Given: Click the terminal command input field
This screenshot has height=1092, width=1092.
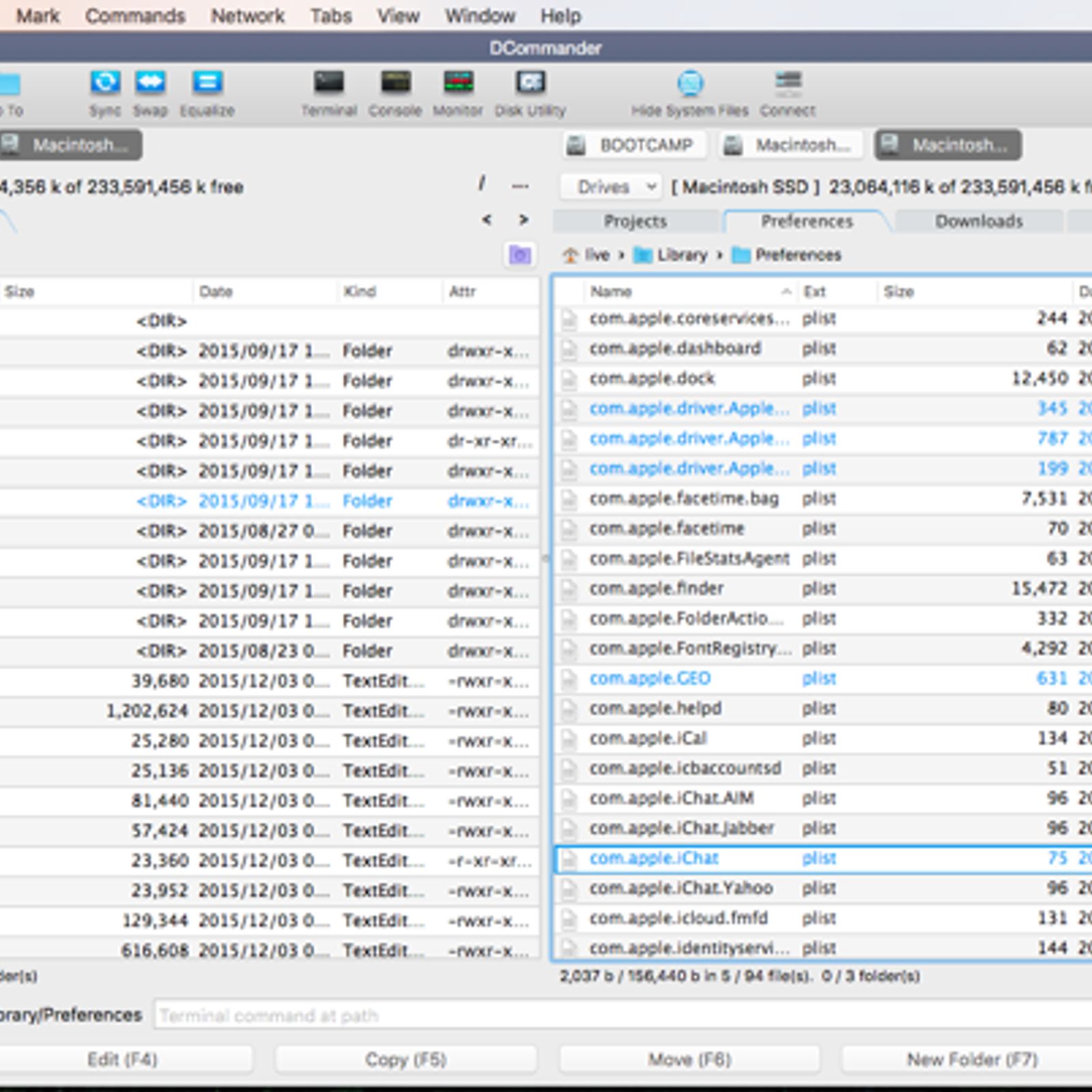Looking at the screenshot, I should point(622,1016).
